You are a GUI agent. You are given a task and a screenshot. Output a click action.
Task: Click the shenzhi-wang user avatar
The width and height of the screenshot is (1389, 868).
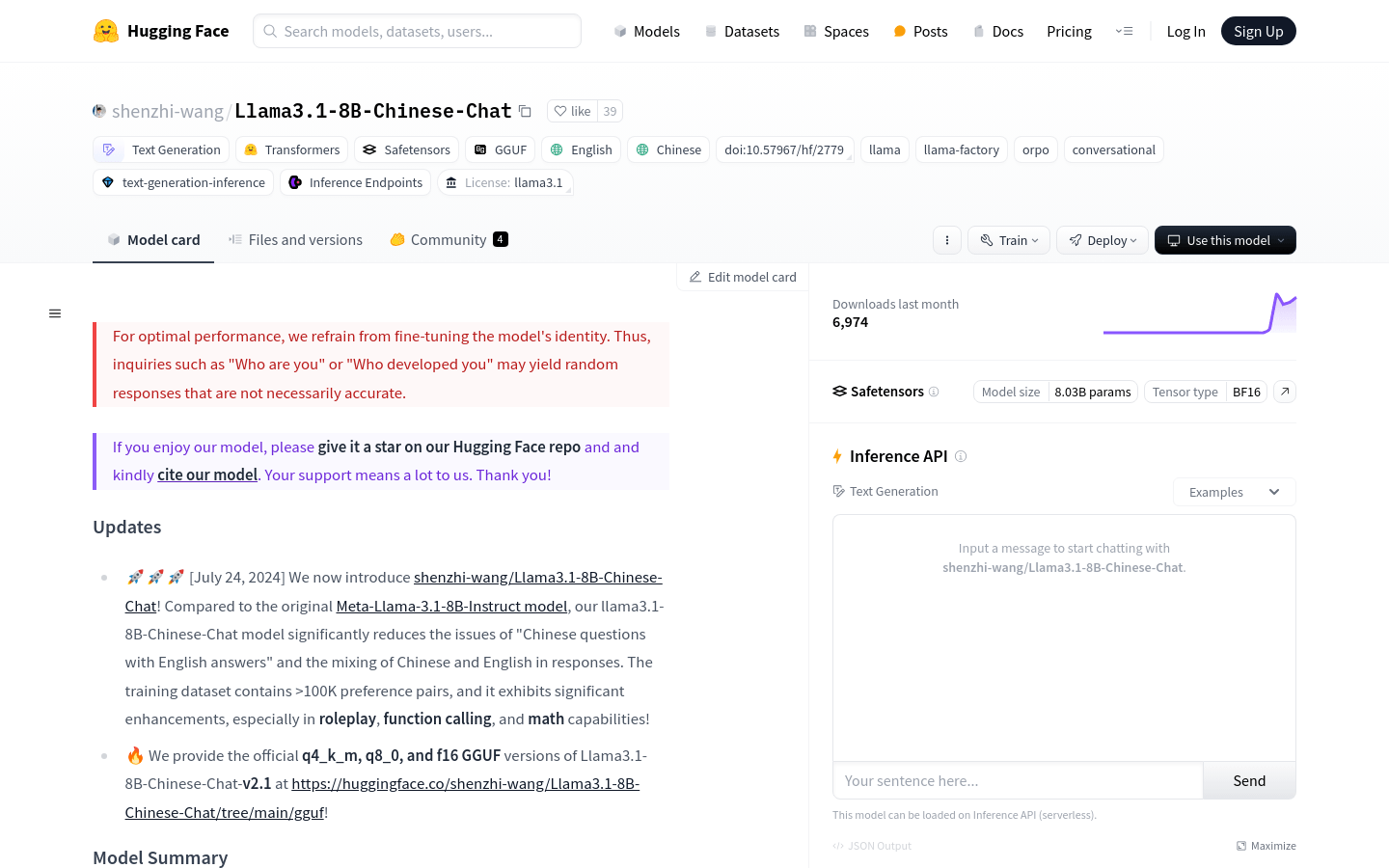click(x=99, y=111)
